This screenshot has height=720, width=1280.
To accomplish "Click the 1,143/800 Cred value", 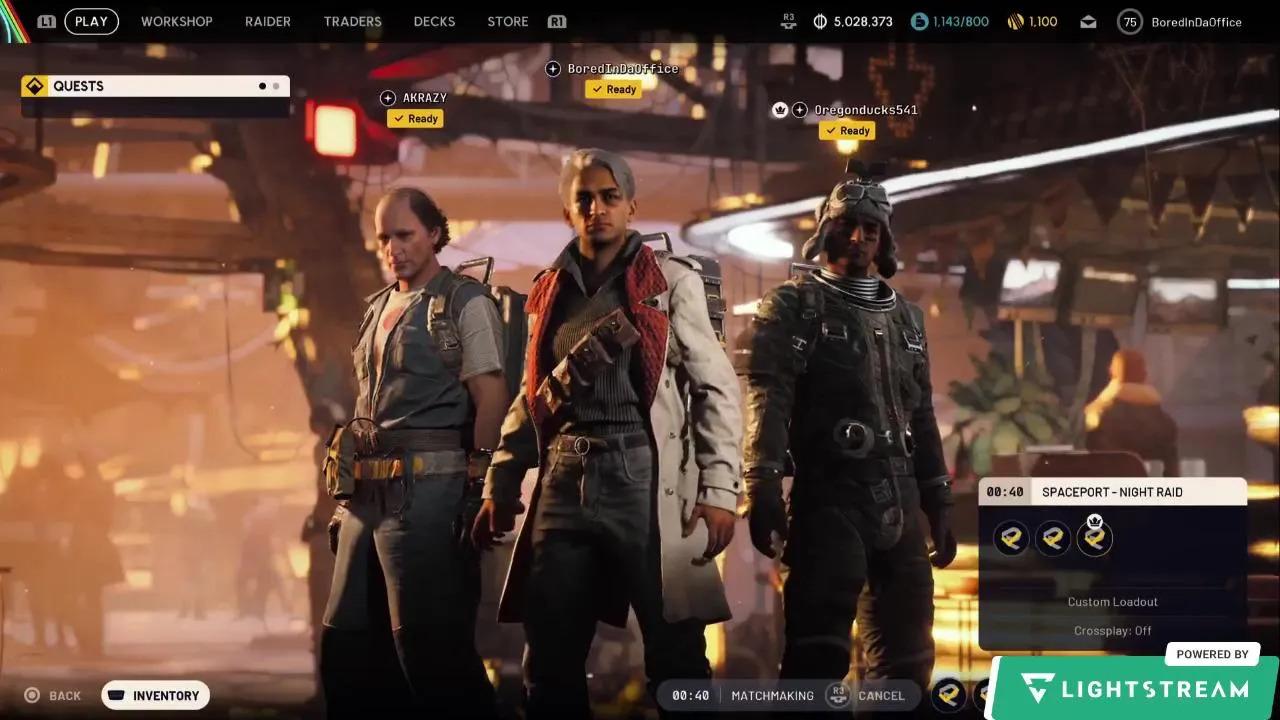I will [960, 21].
